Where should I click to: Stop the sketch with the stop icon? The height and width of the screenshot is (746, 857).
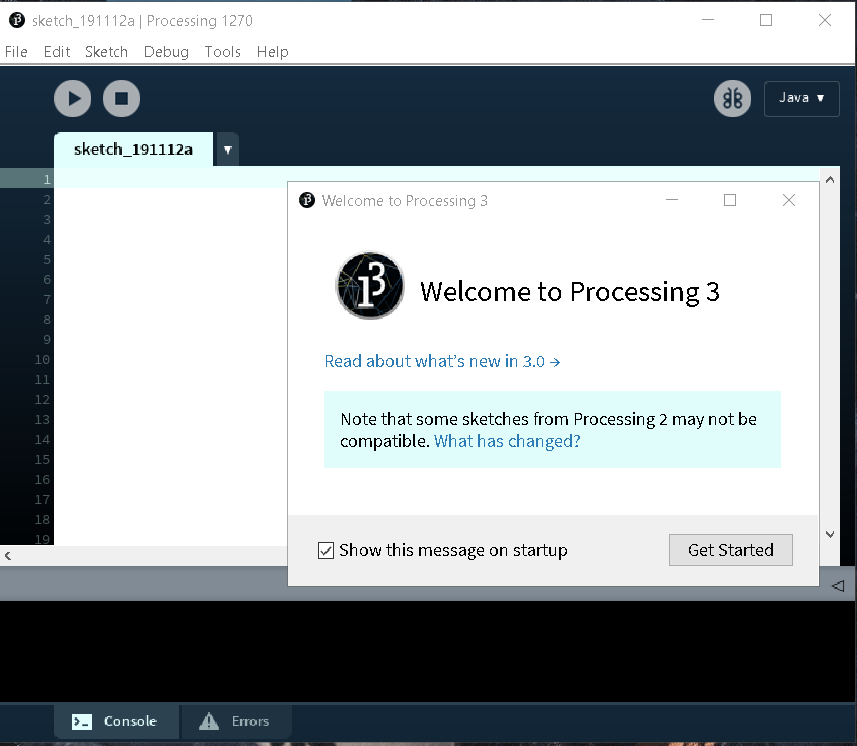point(121,98)
